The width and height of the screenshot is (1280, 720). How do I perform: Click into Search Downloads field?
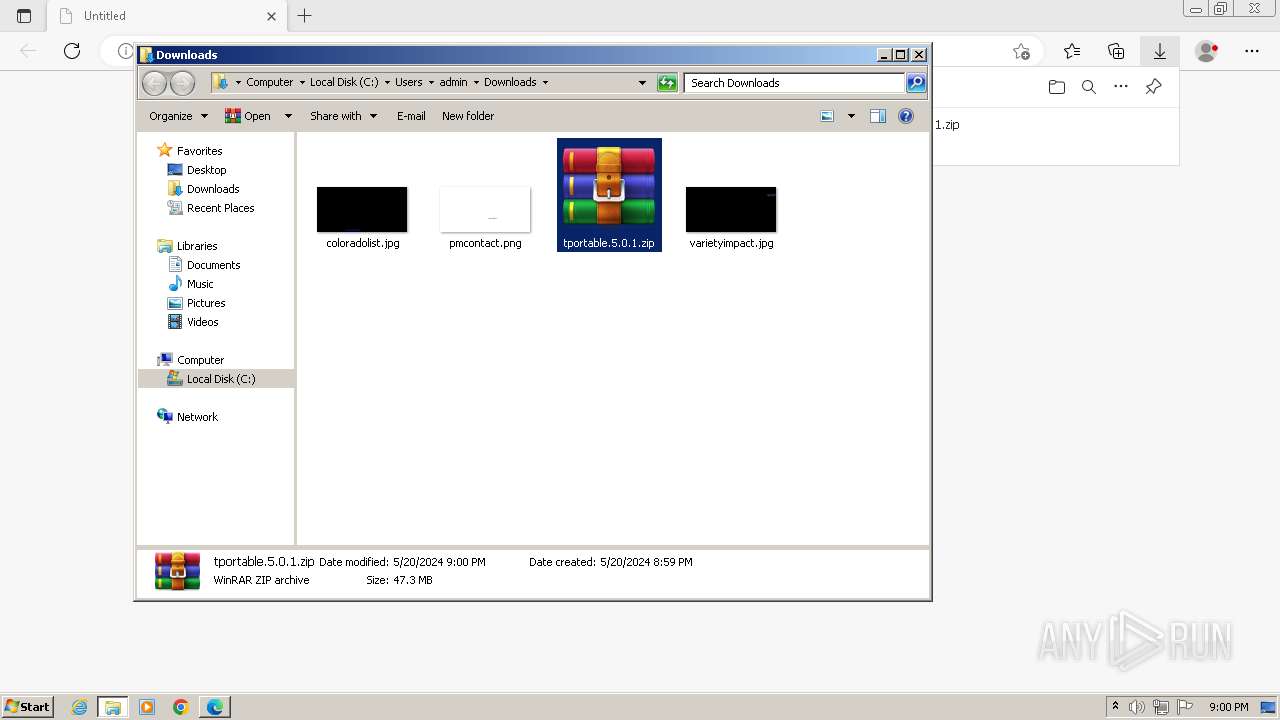click(795, 83)
